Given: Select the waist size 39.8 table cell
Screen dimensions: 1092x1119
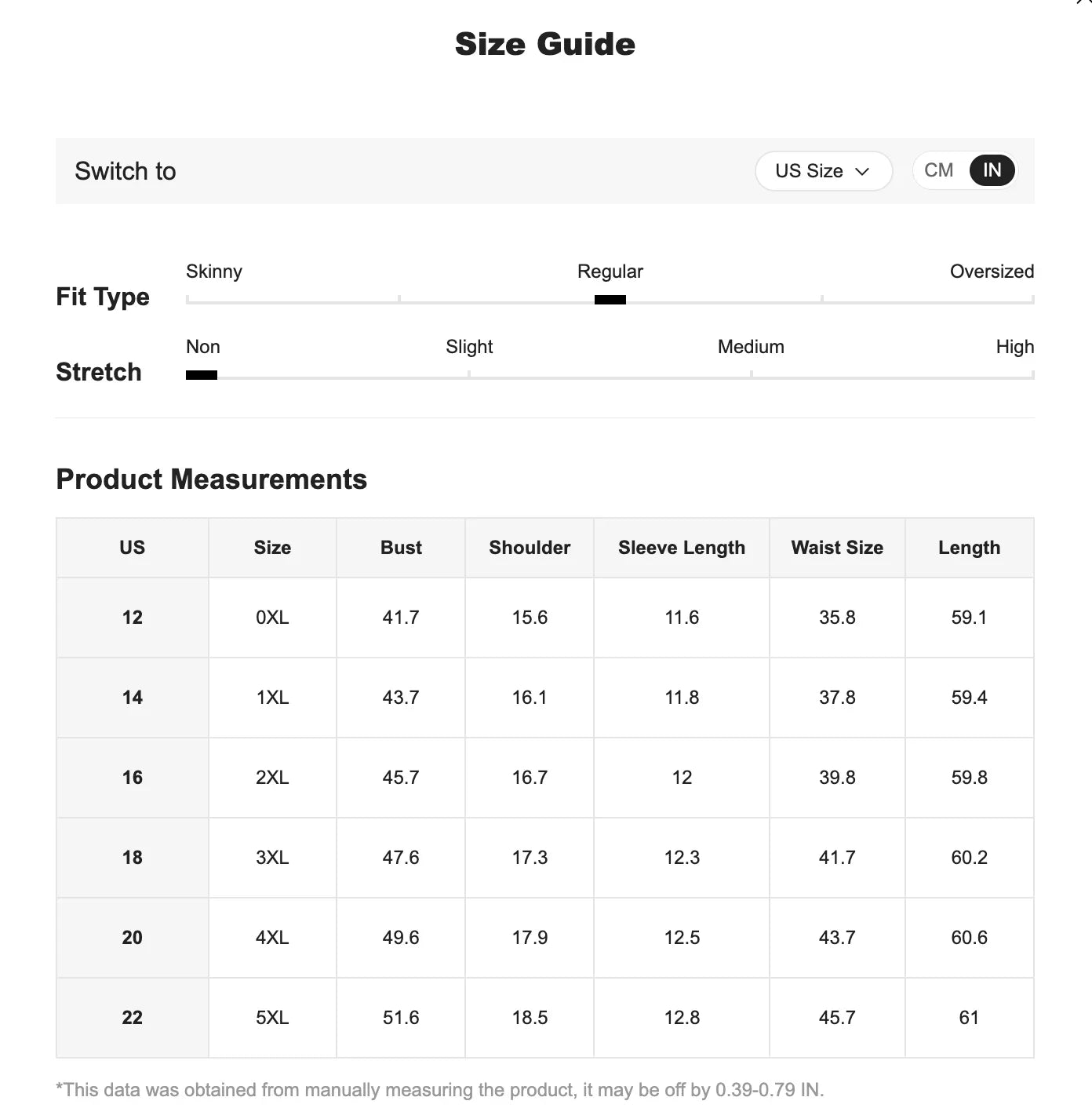Looking at the screenshot, I should pyautogui.click(x=836, y=778).
